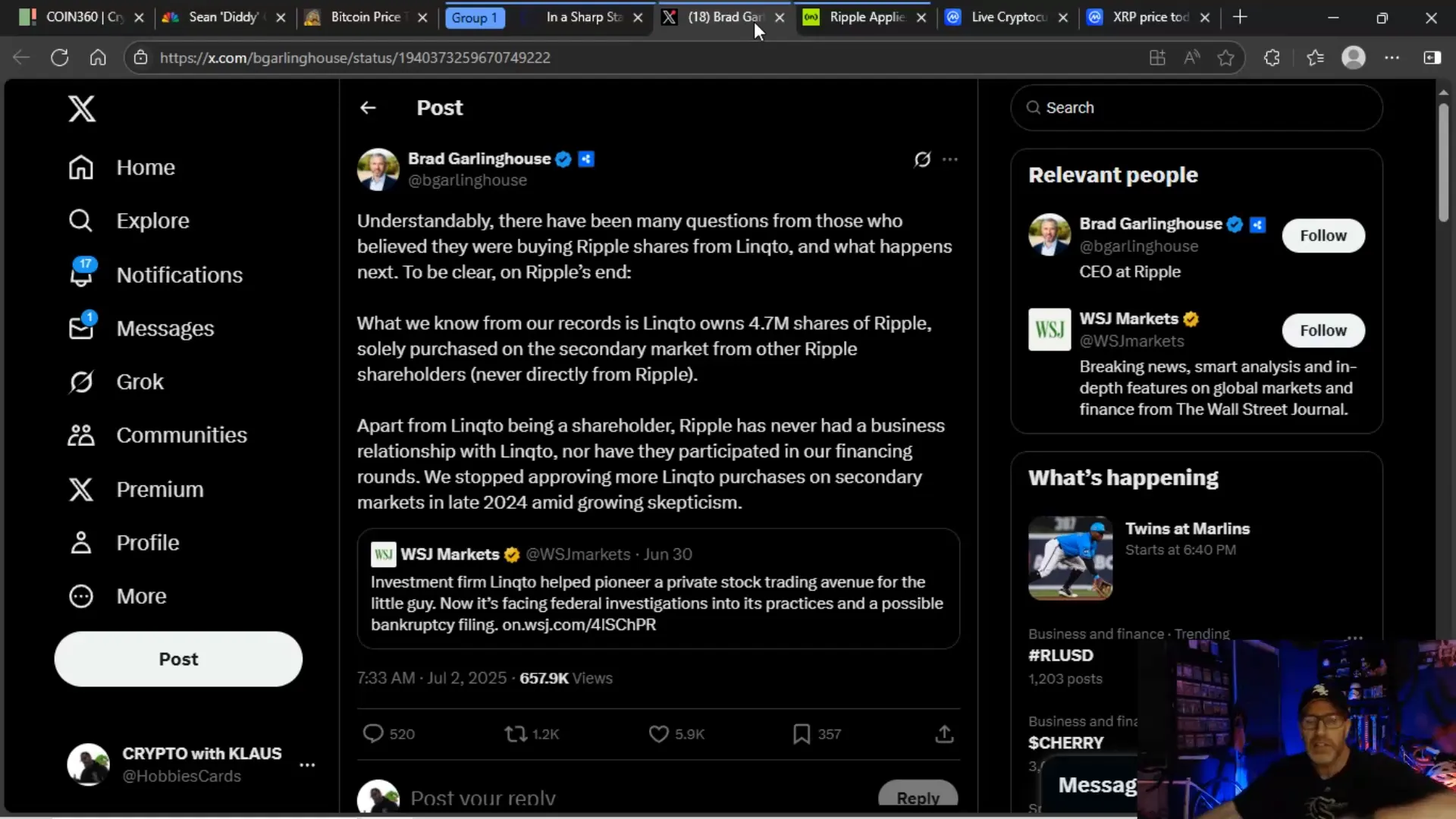Viewport: 1456px width, 819px height.
Task: Click the browser back arrow
Action: tap(21, 58)
